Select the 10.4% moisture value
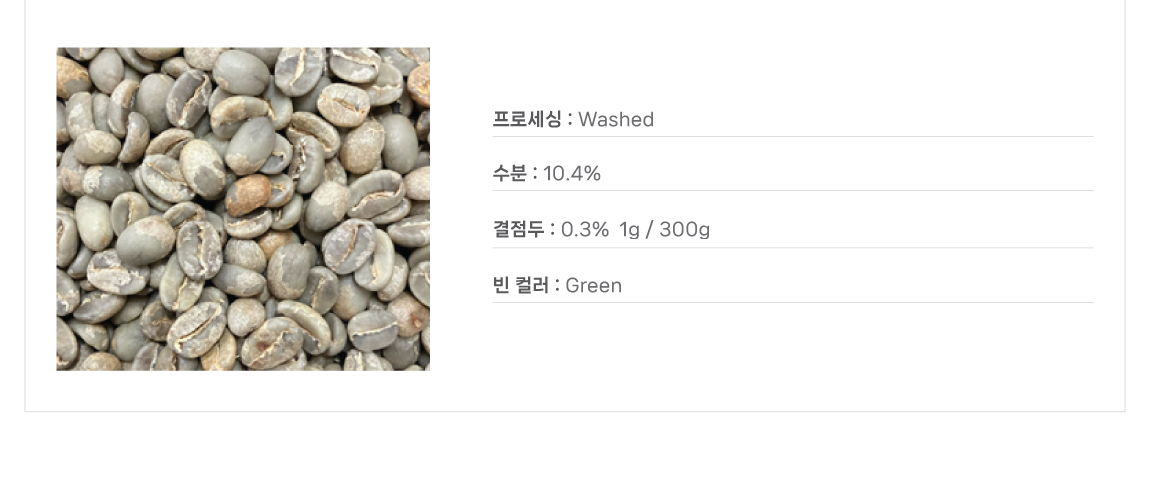 [x=572, y=174]
